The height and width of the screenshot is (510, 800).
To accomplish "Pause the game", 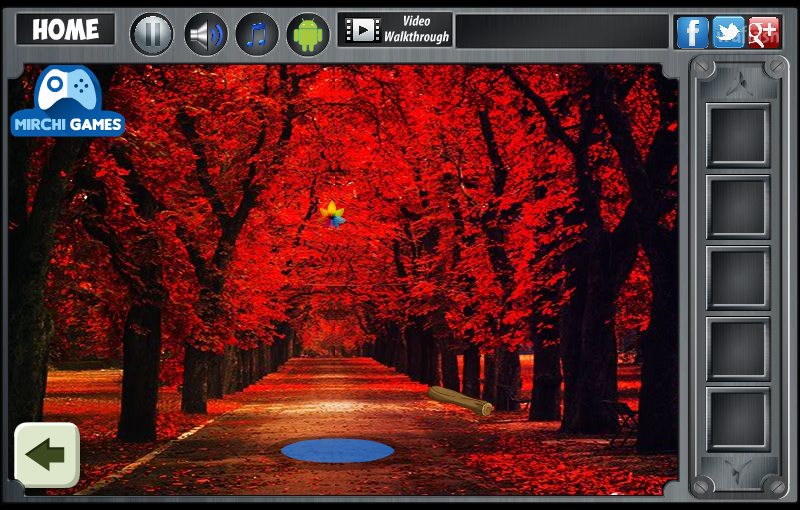I will point(152,34).
